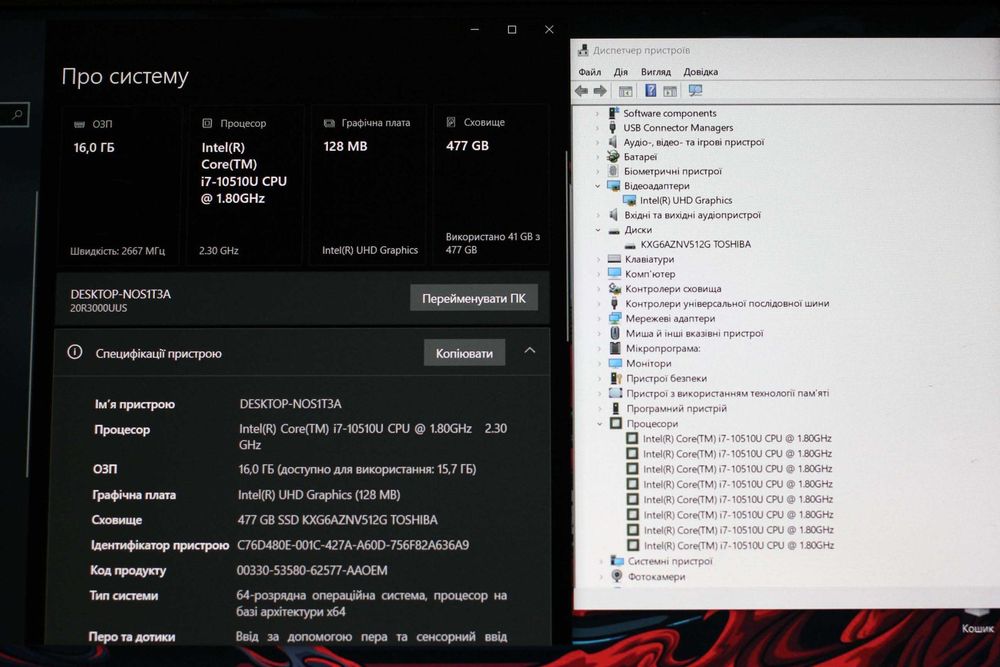Collapse Специфікації пристрою section chevron
Screen dimensions: 1000x667
point(530,351)
